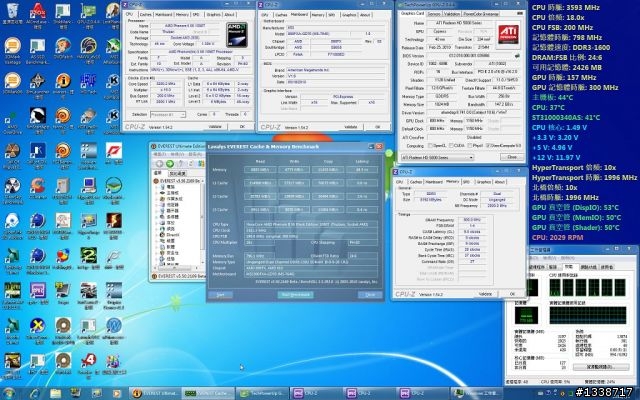Click Memory Read value in benchmark window
The height and width of the screenshot is (400, 640).
click(x=260, y=169)
